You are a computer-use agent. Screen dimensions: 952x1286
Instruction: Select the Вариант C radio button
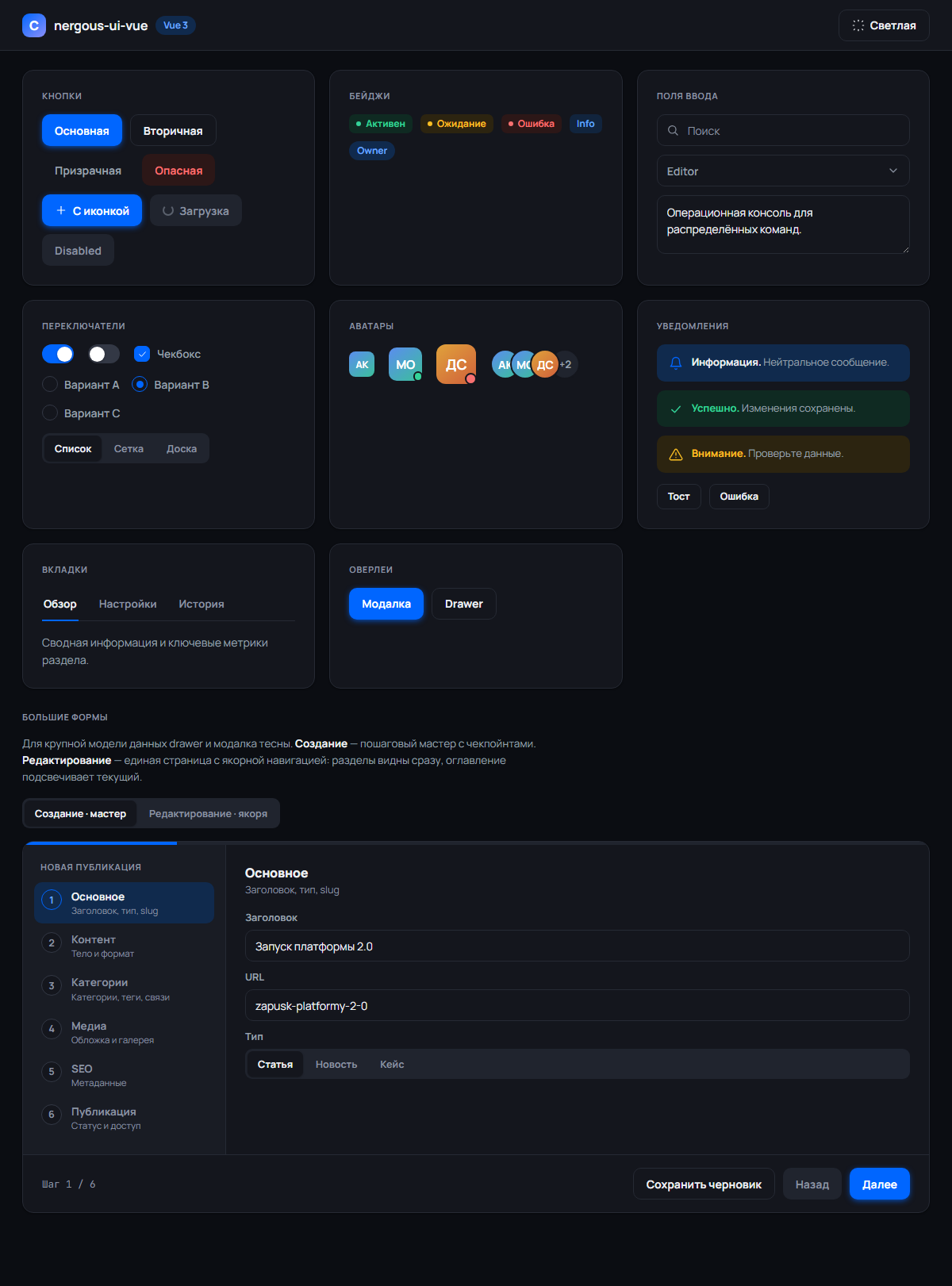[x=50, y=413]
